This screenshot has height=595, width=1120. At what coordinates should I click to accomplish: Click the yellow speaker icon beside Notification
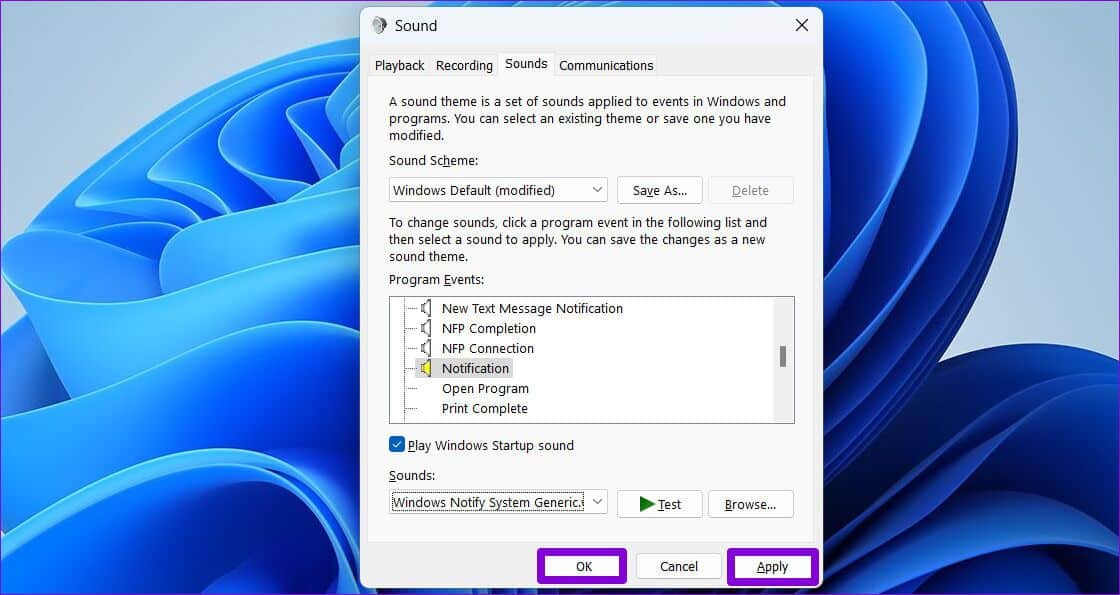[x=426, y=368]
